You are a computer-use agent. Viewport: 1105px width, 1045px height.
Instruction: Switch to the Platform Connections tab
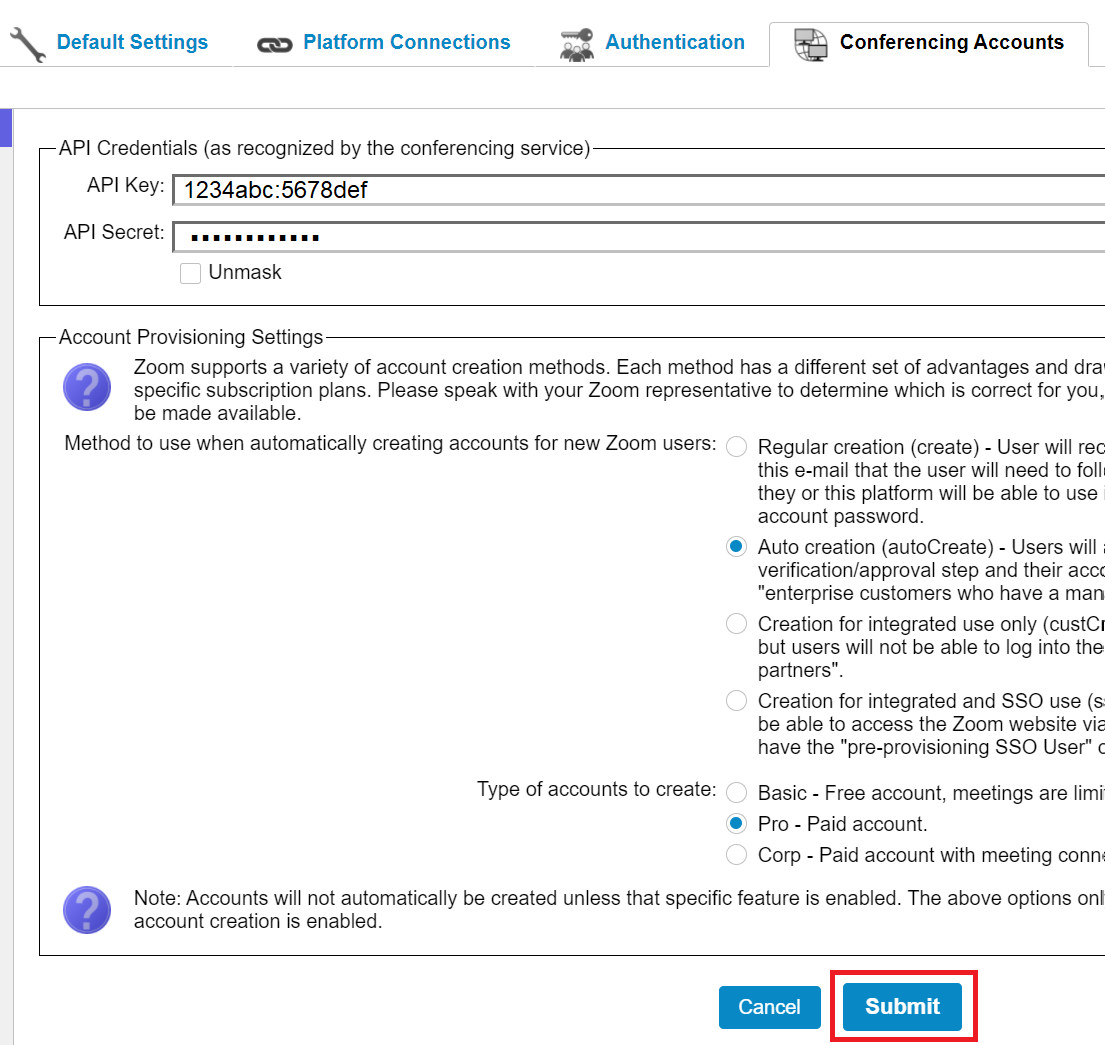pos(407,42)
